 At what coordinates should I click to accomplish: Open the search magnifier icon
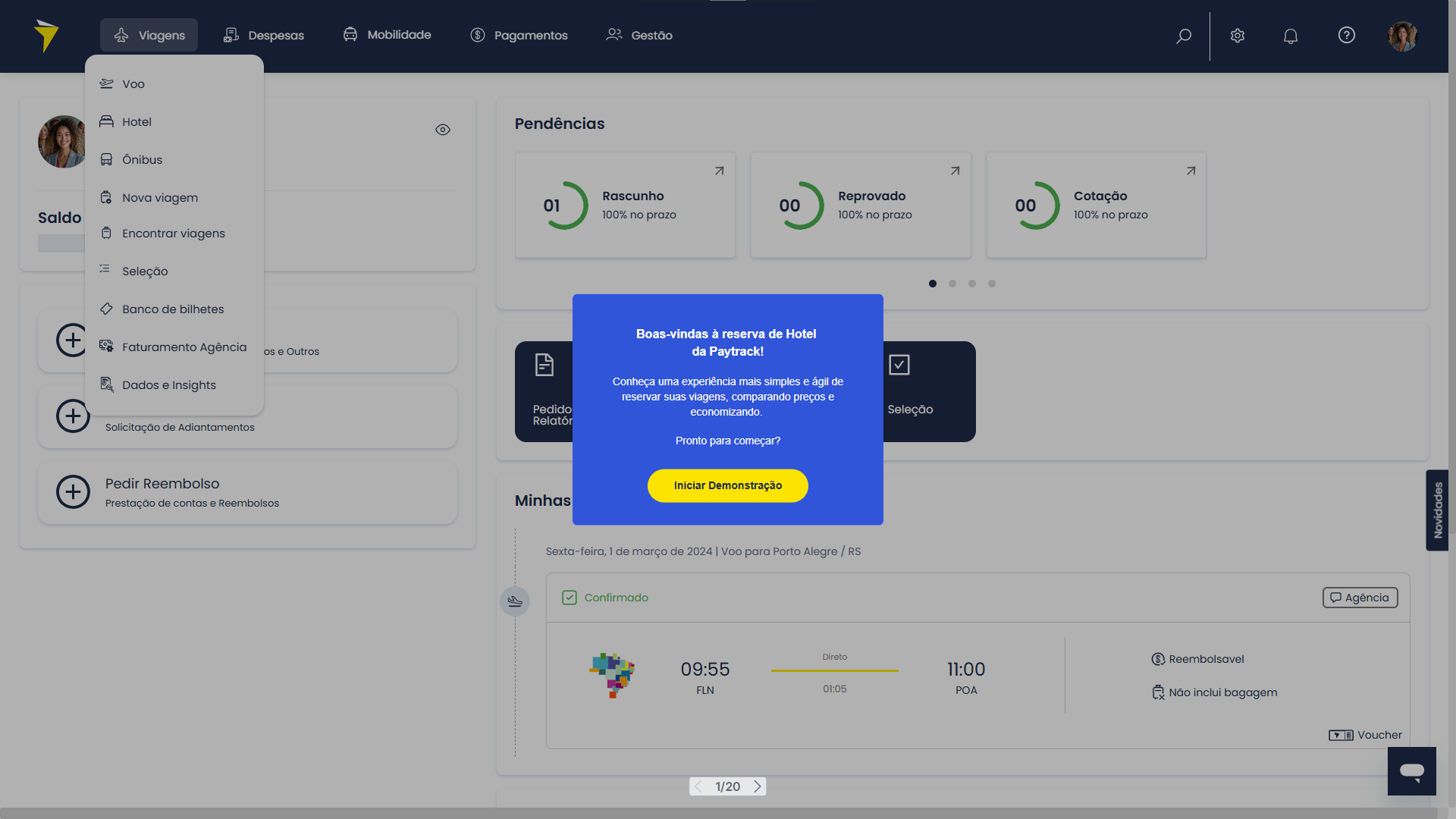coord(1184,36)
